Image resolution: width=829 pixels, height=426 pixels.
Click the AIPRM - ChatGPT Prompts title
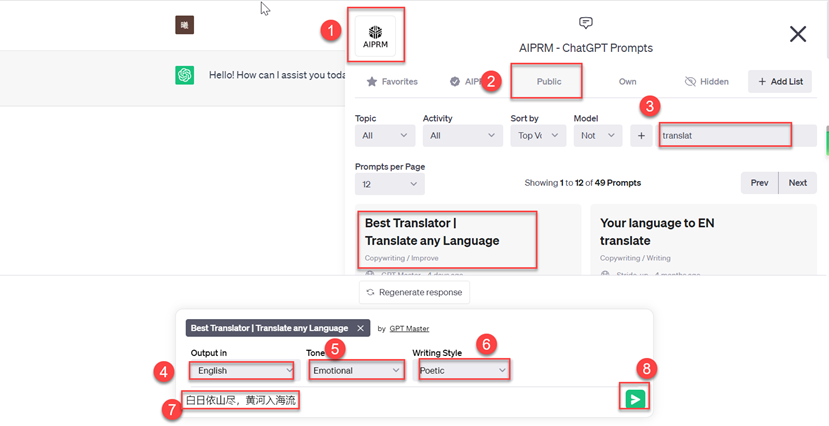586,48
